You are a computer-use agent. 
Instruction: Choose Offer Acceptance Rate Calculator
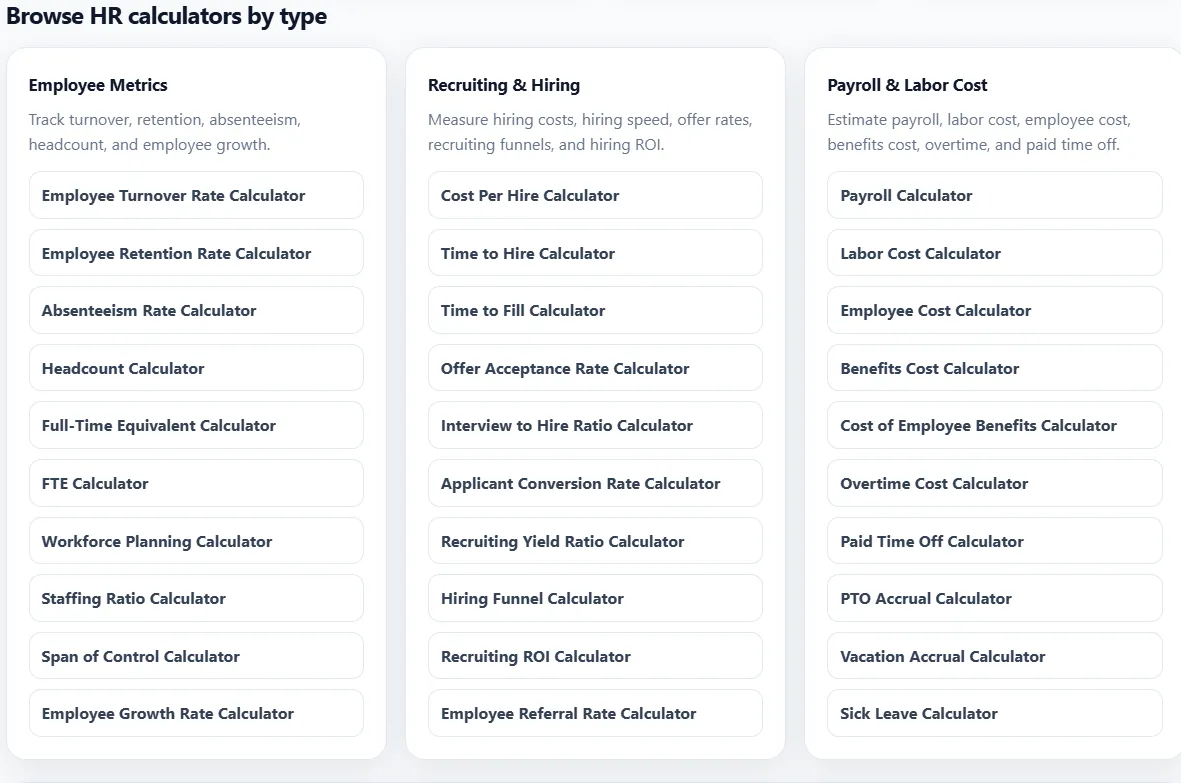point(595,368)
